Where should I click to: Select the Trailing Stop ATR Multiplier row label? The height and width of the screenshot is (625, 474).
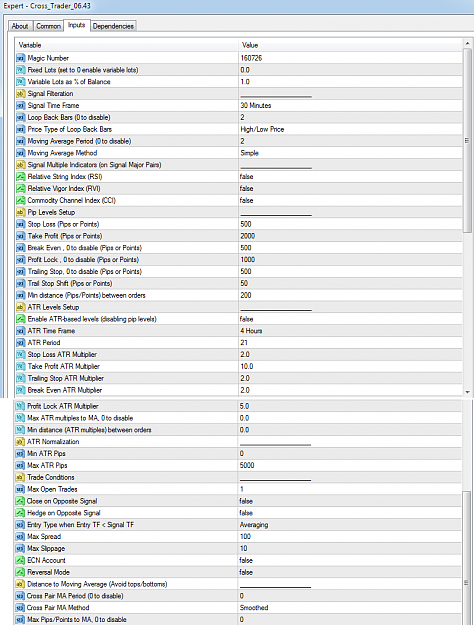point(66,378)
